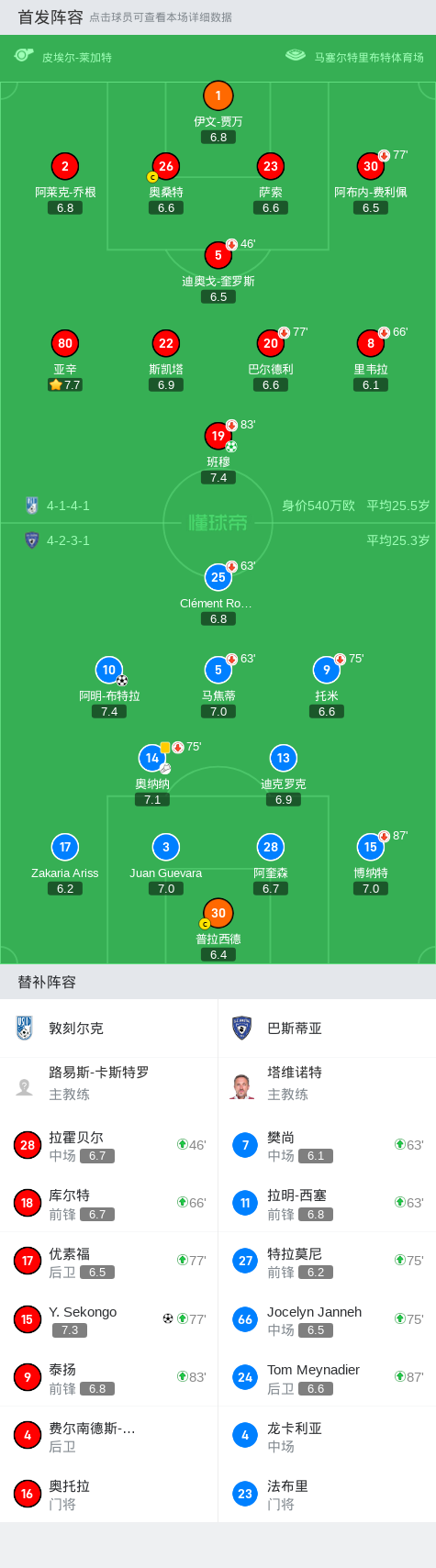Screen dimensions: 436x1568
Task: Open substitute 7 樊尚 details
Action: [x=327, y=1145]
